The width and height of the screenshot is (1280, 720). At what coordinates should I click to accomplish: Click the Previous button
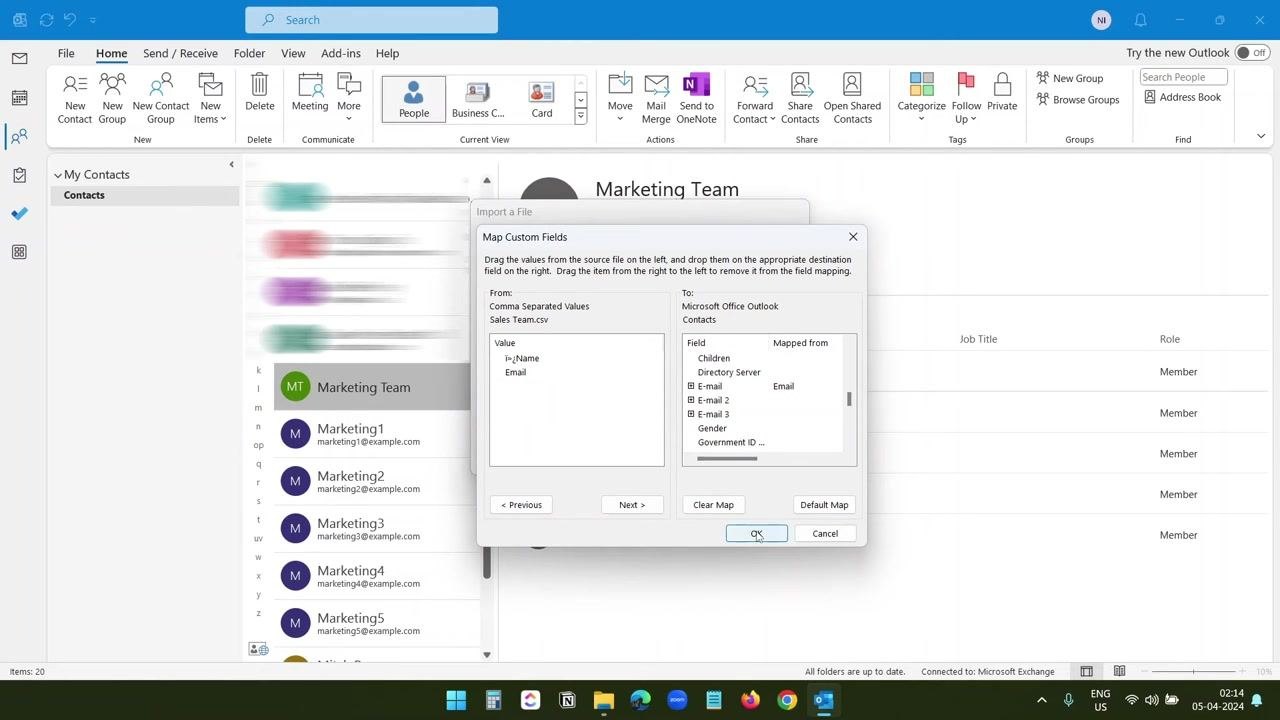[521, 505]
